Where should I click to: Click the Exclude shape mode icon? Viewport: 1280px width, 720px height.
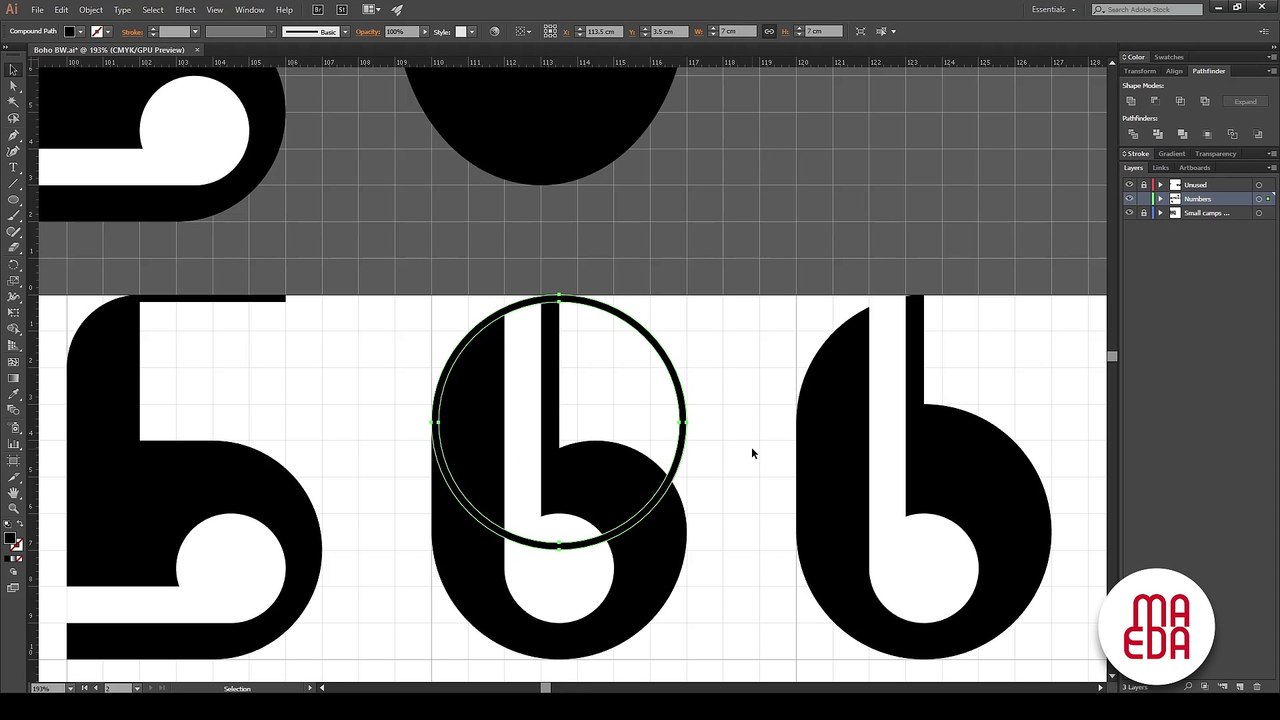pos(1204,101)
